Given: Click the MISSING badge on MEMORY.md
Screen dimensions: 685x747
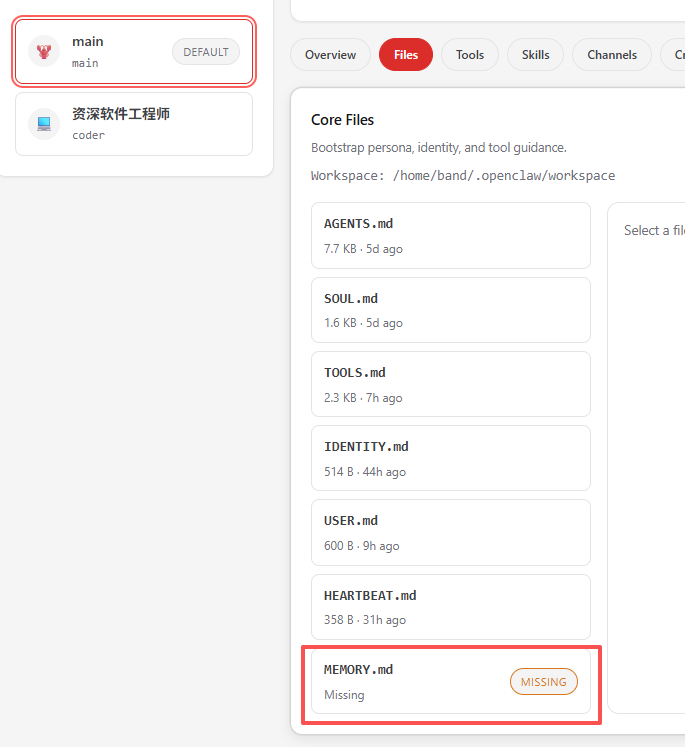Looking at the screenshot, I should point(544,682).
